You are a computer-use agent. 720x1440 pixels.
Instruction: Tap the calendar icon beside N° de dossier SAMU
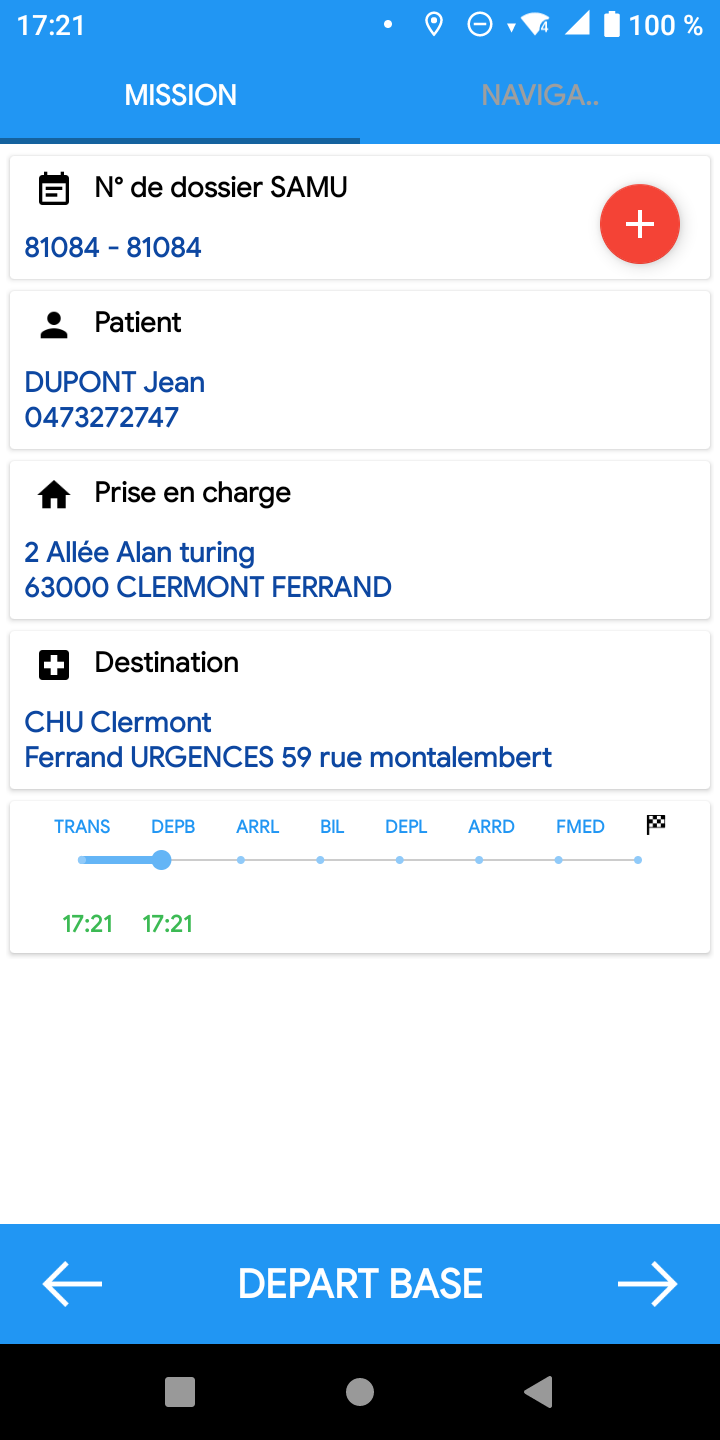pos(54,188)
